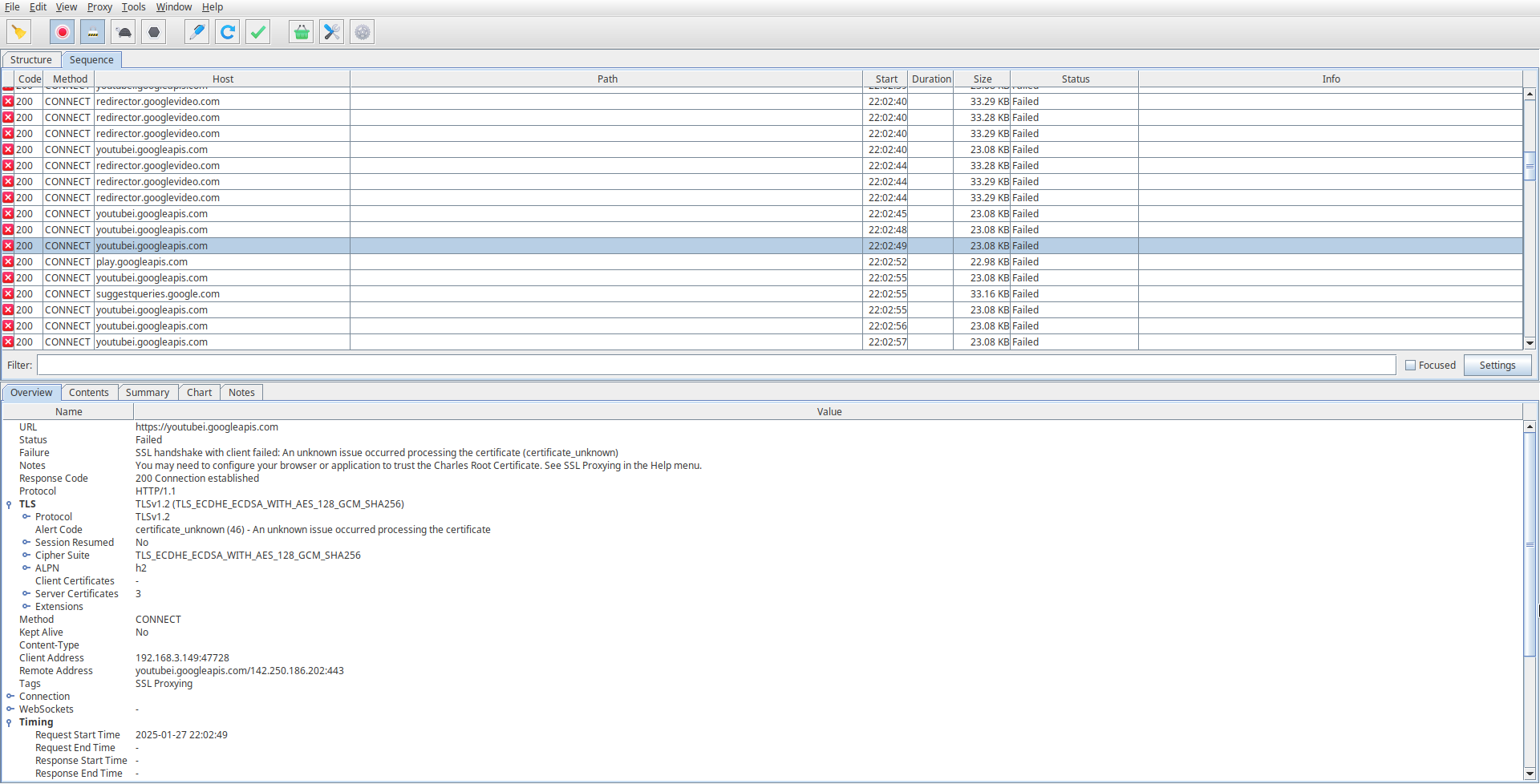Open the Notes tab
The height and width of the screenshot is (784, 1540).
(x=241, y=393)
